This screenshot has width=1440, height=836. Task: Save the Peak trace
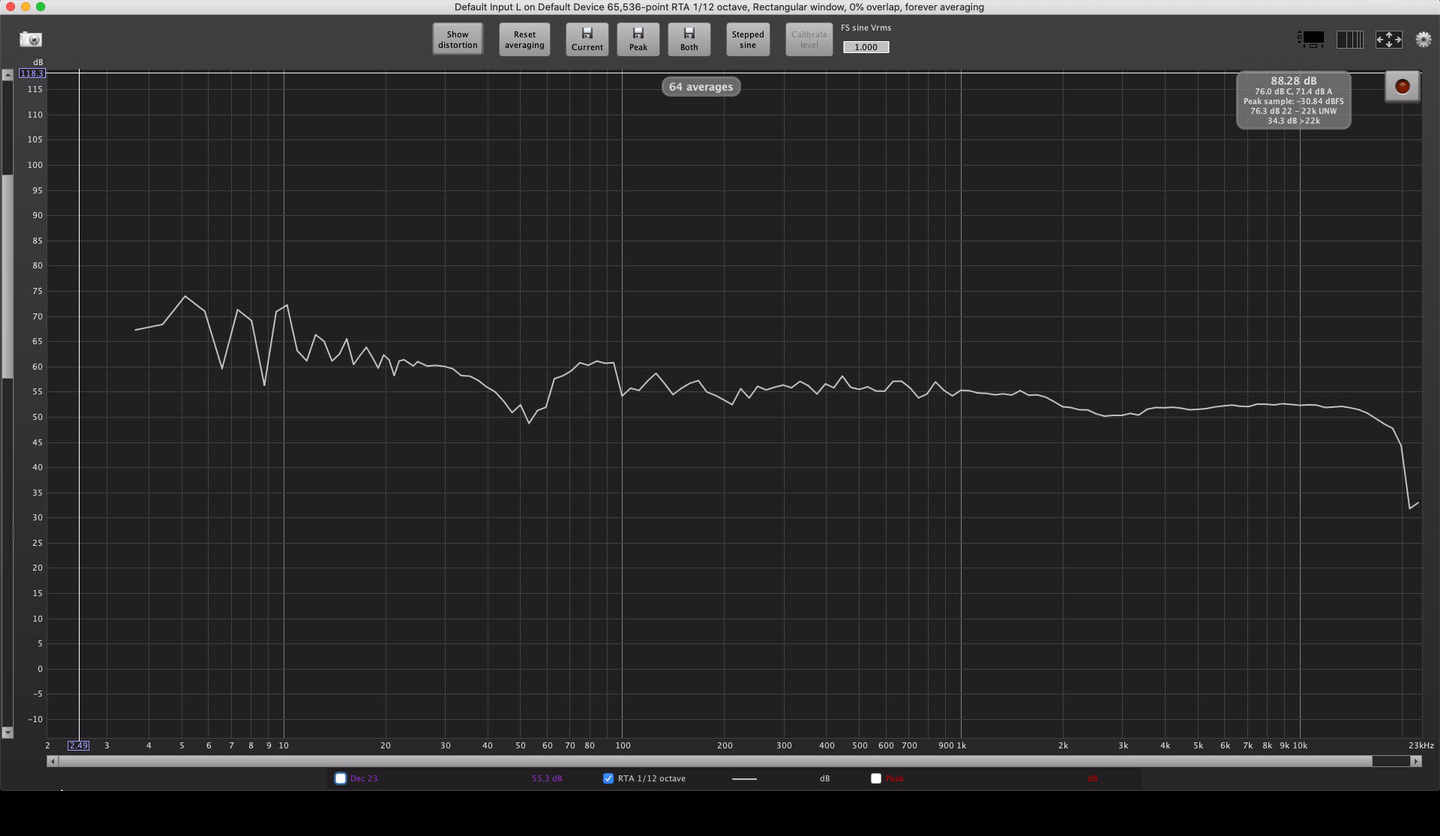(638, 40)
